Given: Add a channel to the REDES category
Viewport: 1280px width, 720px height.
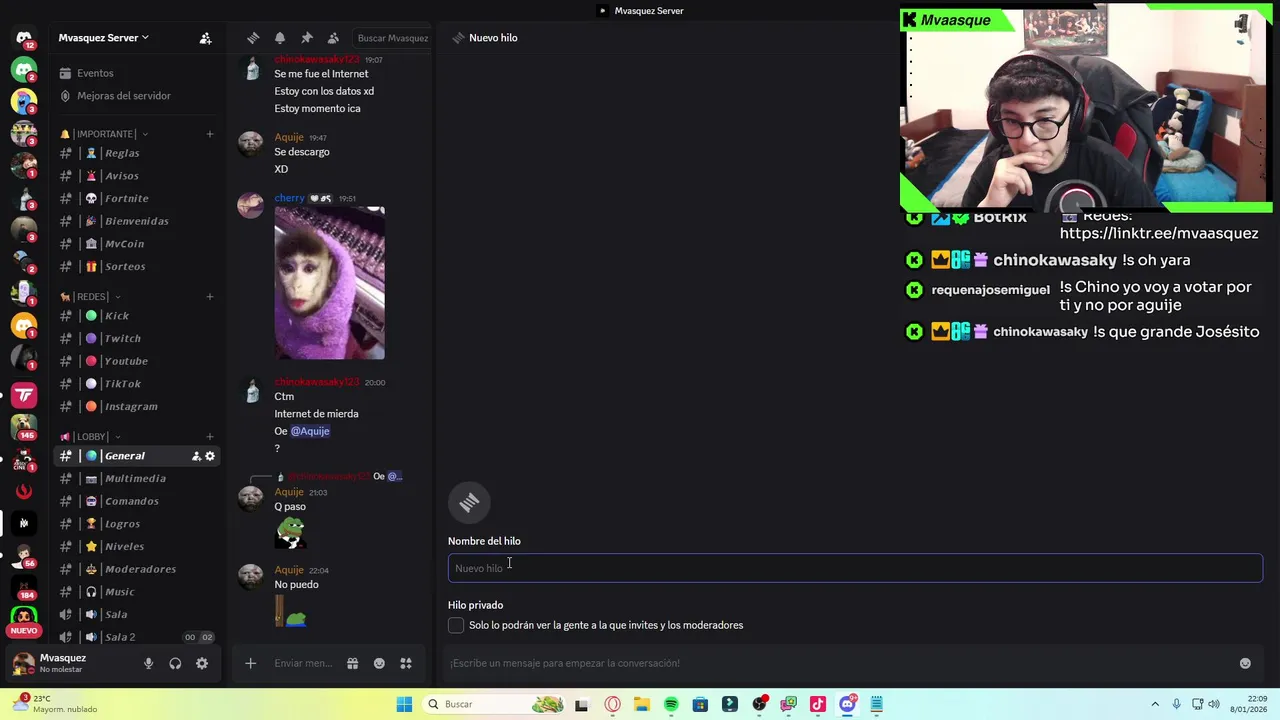Looking at the screenshot, I should [210, 297].
